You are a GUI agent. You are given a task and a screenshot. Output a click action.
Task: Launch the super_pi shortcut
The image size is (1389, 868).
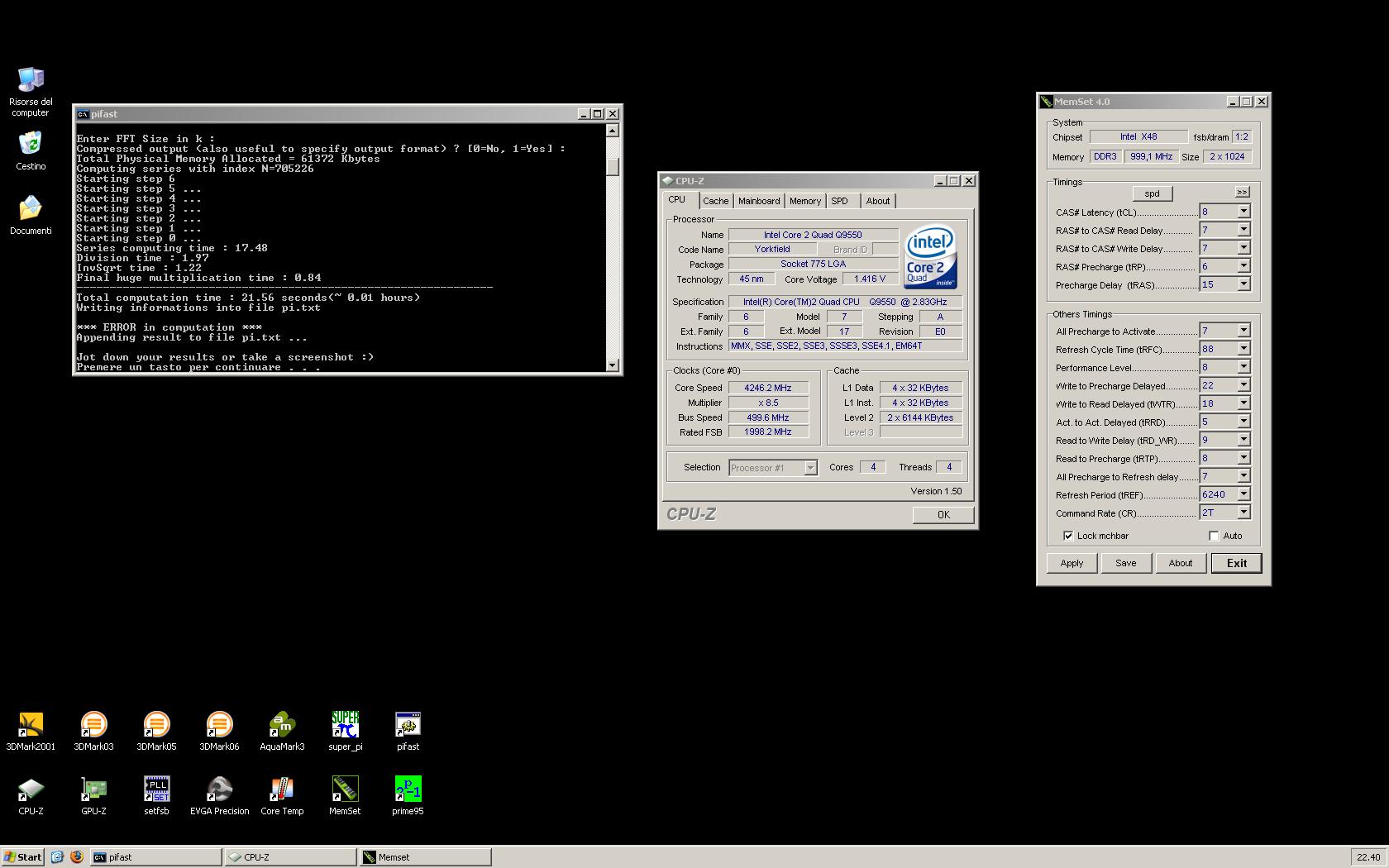[345, 732]
